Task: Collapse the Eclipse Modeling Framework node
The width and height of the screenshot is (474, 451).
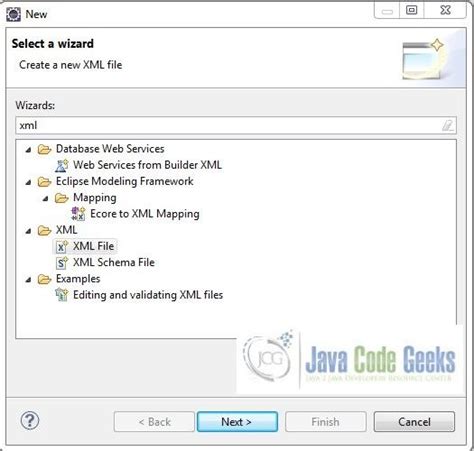Action: point(29,182)
